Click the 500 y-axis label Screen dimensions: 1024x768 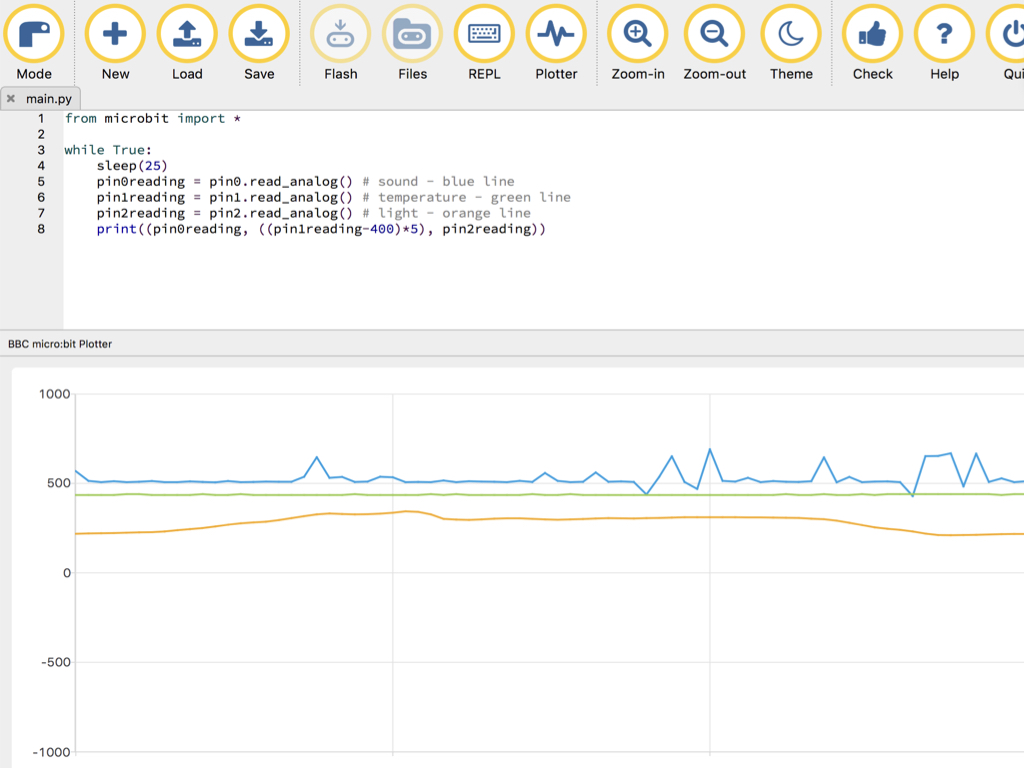coord(58,483)
